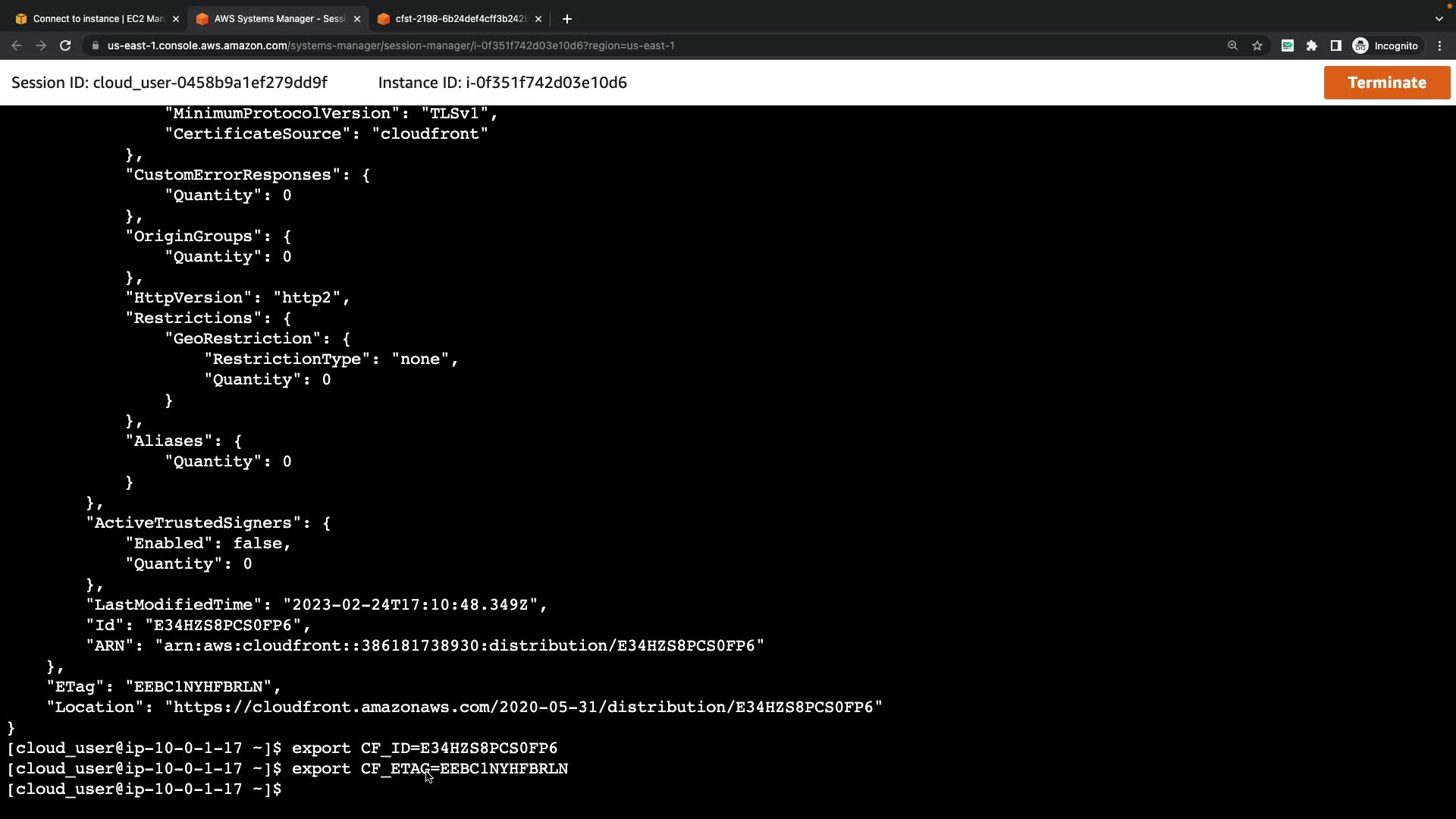Bookmark this page with the star icon
Image resolution: width=1456 pixels, height=819 pixels.
click(x=1257, y=45)
